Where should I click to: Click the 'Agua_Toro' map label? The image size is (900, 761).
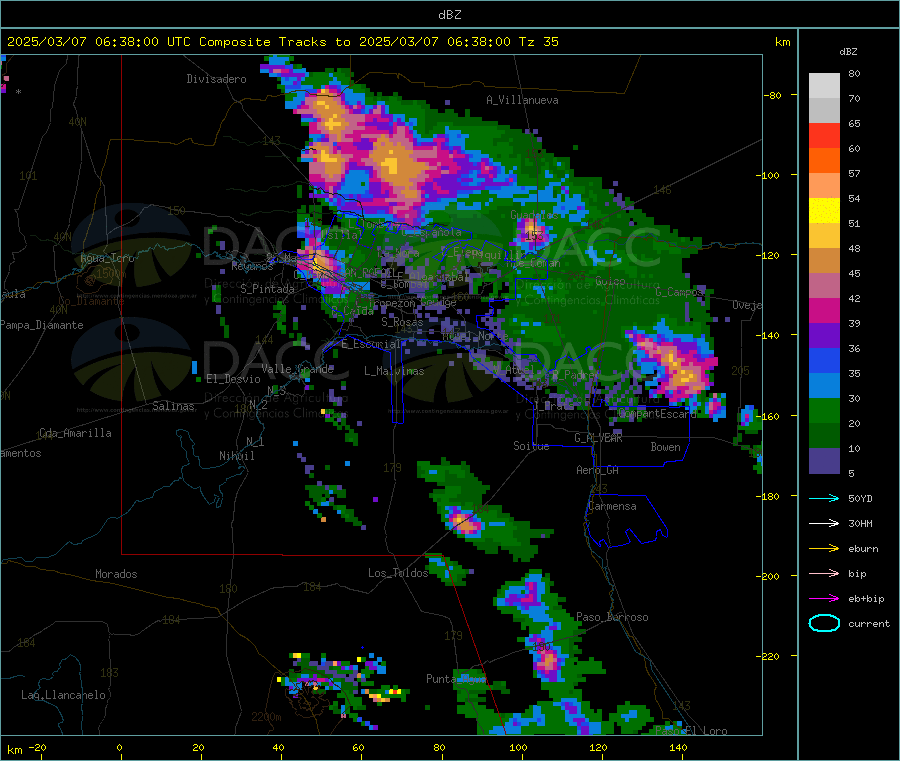[107, 258]
